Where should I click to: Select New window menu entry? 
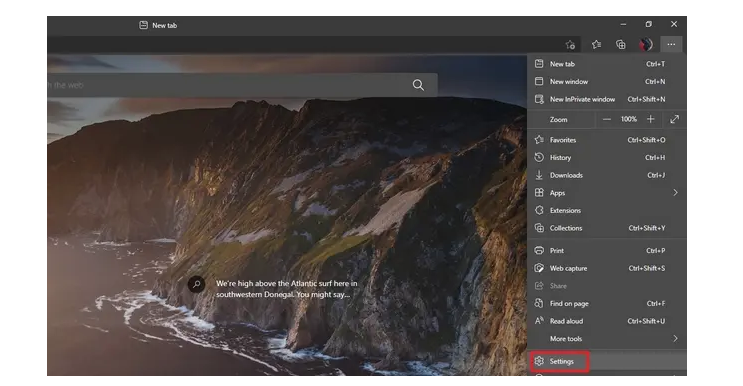click(x=607, y=81)
